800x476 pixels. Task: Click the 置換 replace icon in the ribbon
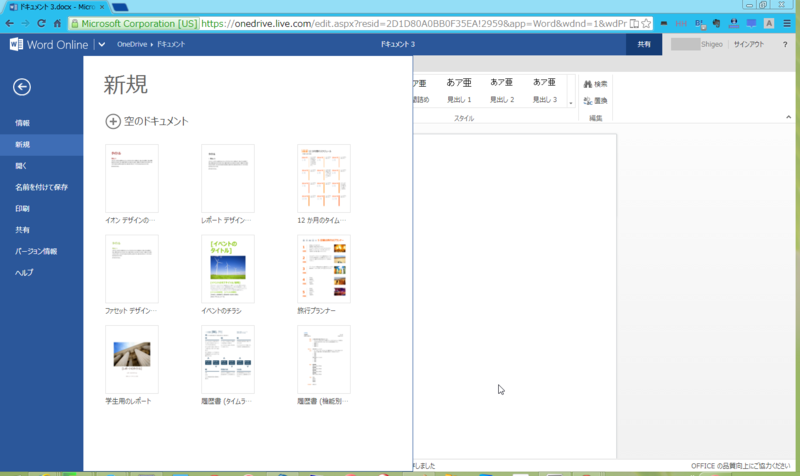[588, 101]
